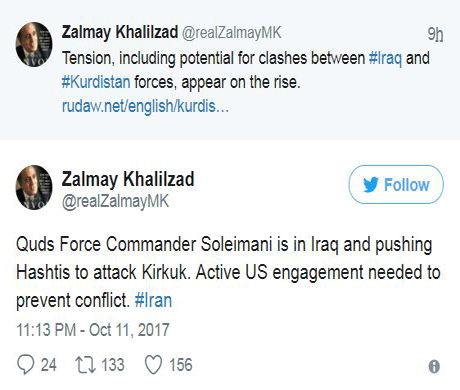460x390 pixels.
Task: Open the rudaw.net article link
Action: [145, 106]
